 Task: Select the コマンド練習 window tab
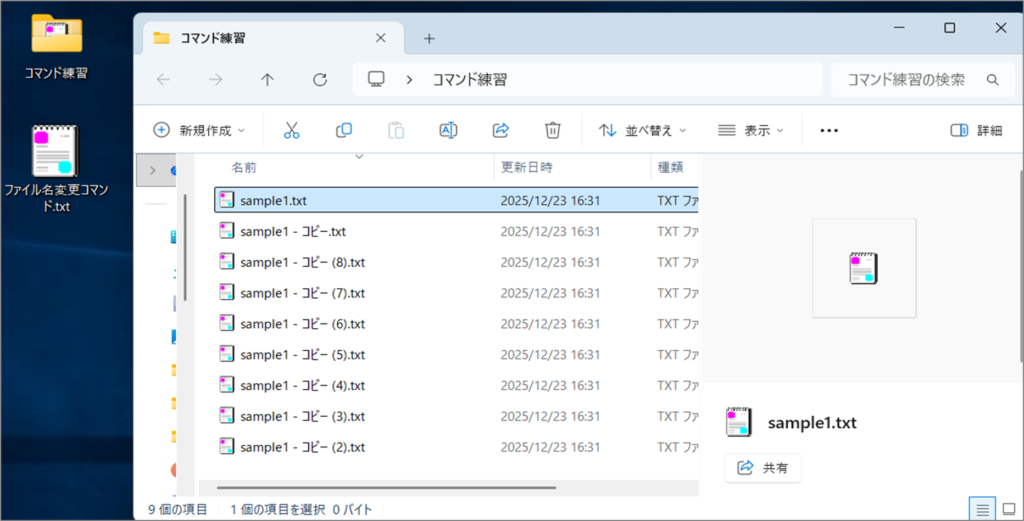click(x=260, y=38)
